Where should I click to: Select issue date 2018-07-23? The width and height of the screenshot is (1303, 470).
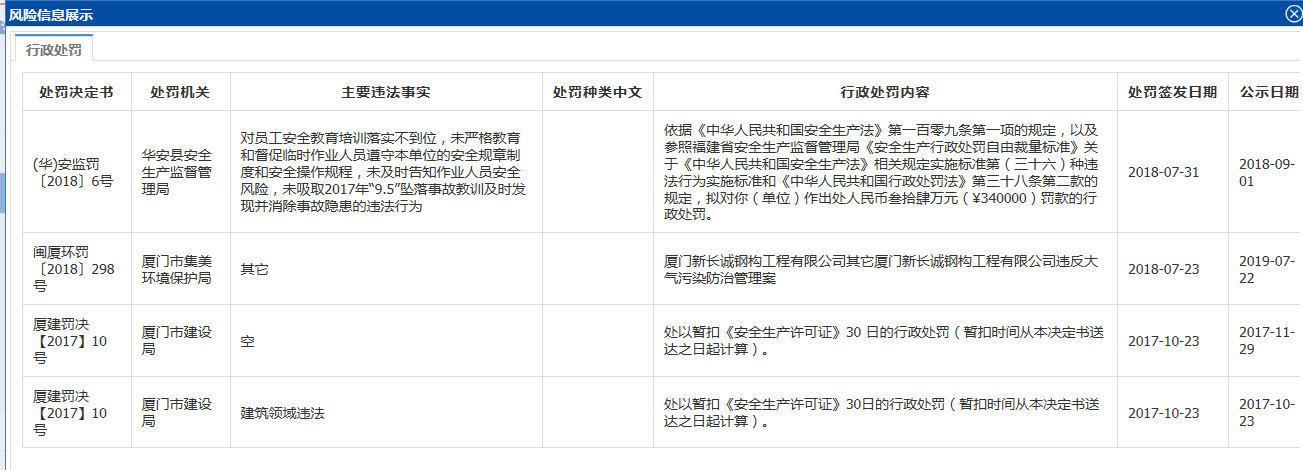click(x=1163, y=270)
